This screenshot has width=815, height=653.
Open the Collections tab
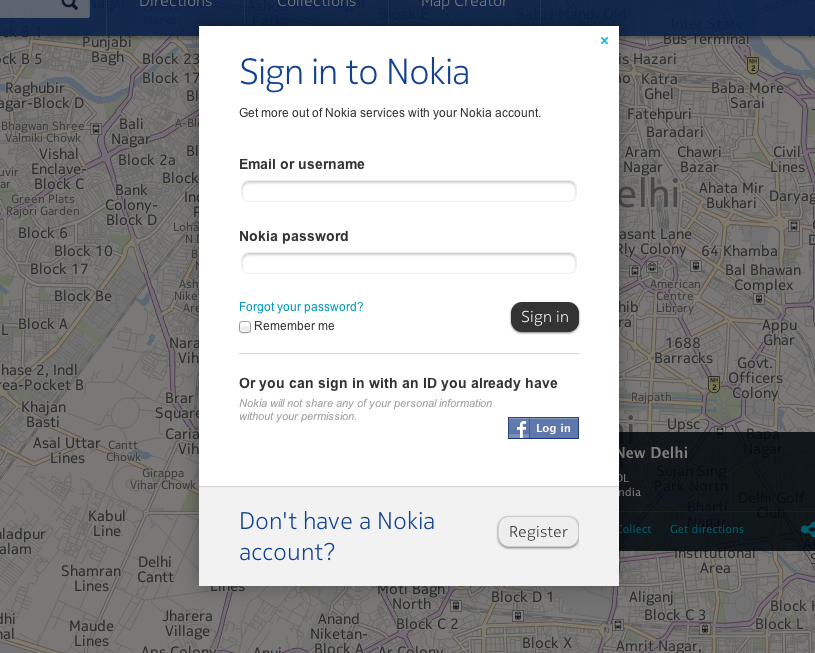[316, 4]
